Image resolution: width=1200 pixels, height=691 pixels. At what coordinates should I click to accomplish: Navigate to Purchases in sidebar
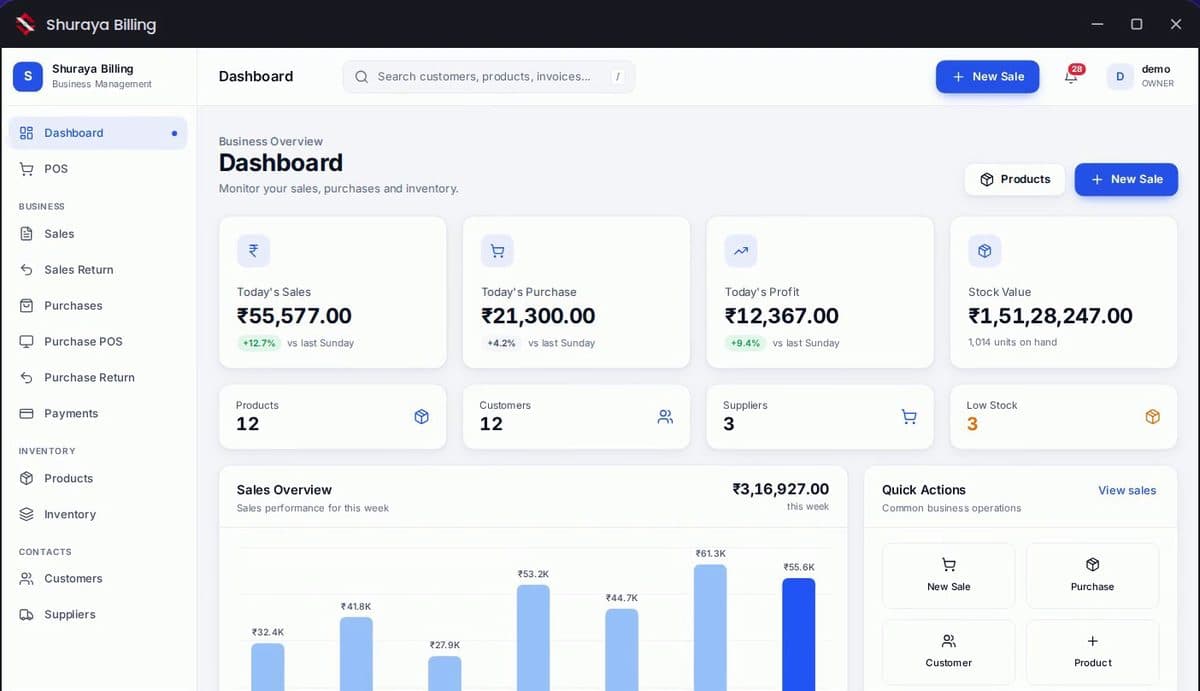(98, 306)
